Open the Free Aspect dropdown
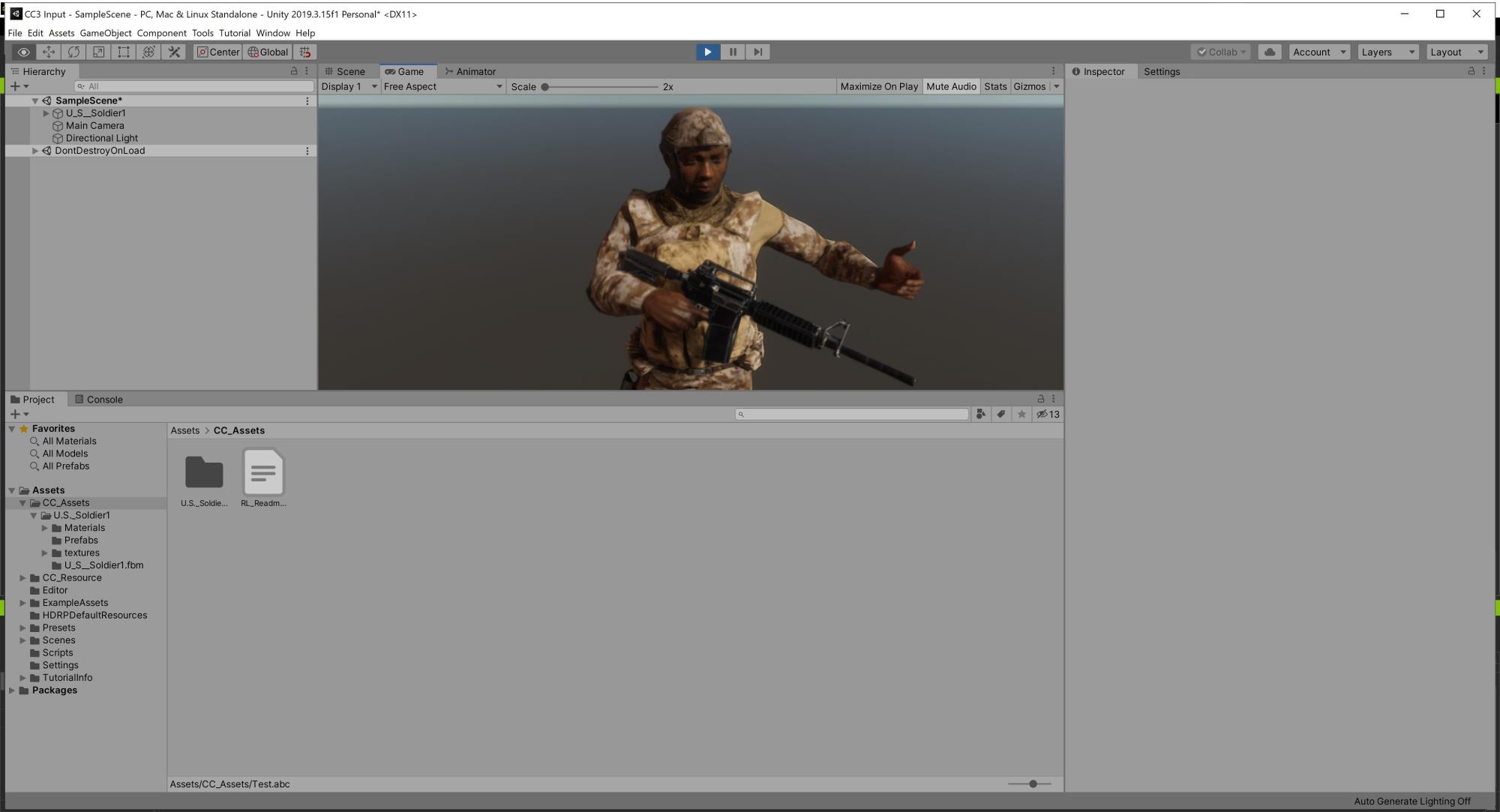 pyautogui.click(x=442, y=86)
